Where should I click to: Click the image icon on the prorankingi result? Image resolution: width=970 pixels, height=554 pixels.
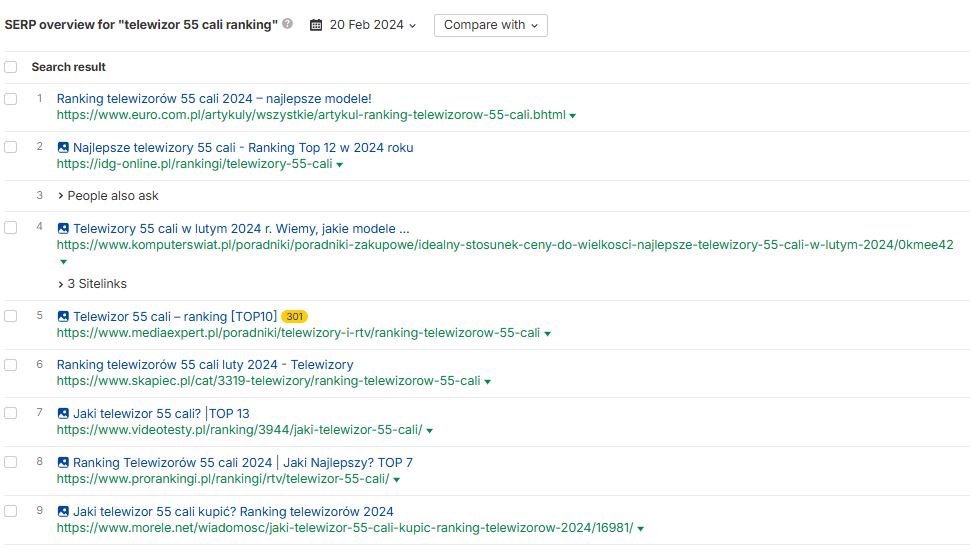[x=63, y=462]
